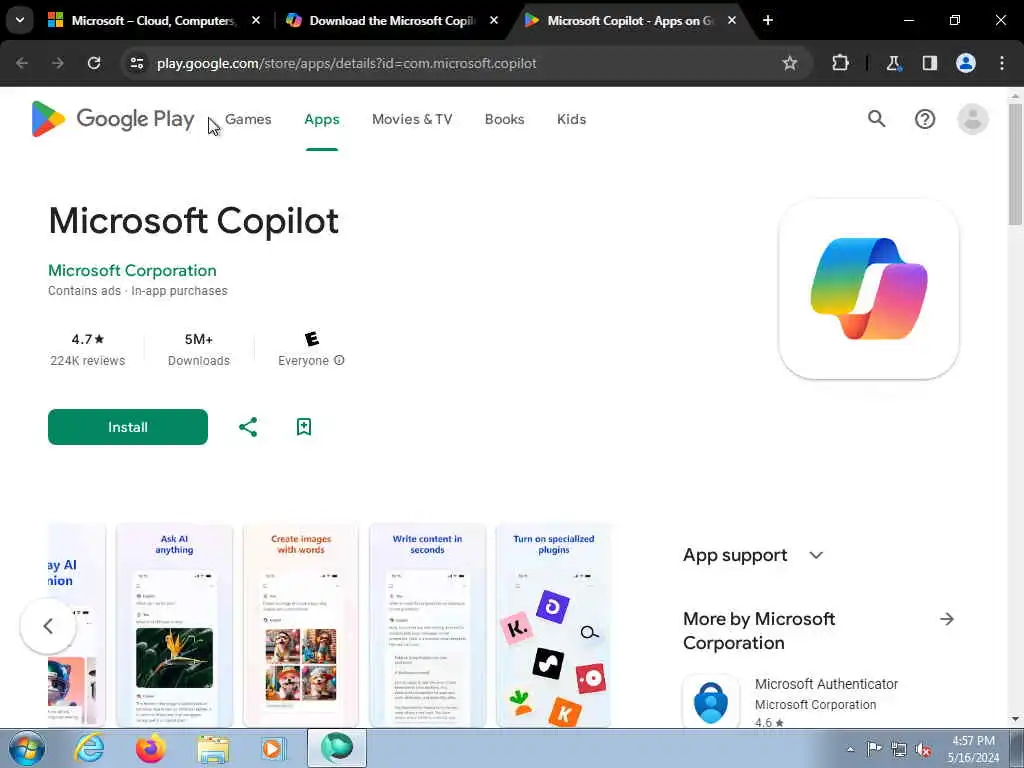Switch to Microsoft – Cloud, Computers tab
This screenshot has height=768, width=1024.
pyautogui.click(x=153, y=20)
